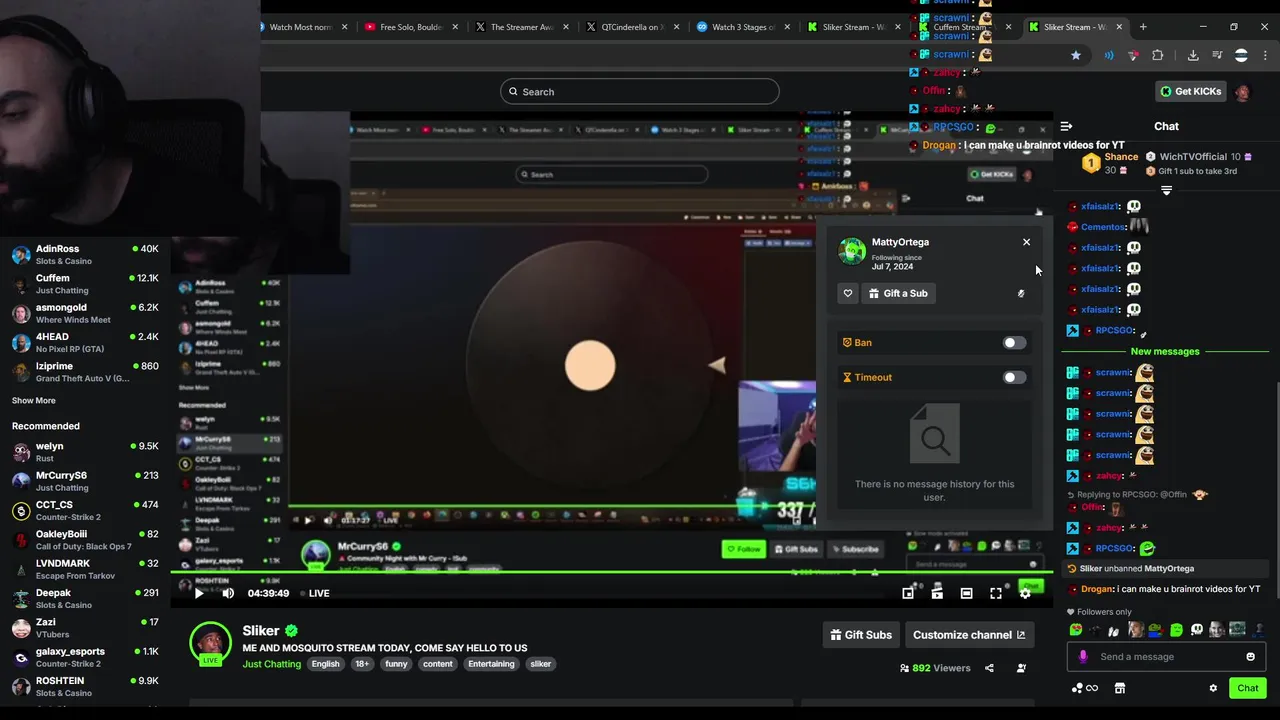Open the browser downloads icon
The height and width of the screenshot is (720, 1280).
pos(1193,55)
